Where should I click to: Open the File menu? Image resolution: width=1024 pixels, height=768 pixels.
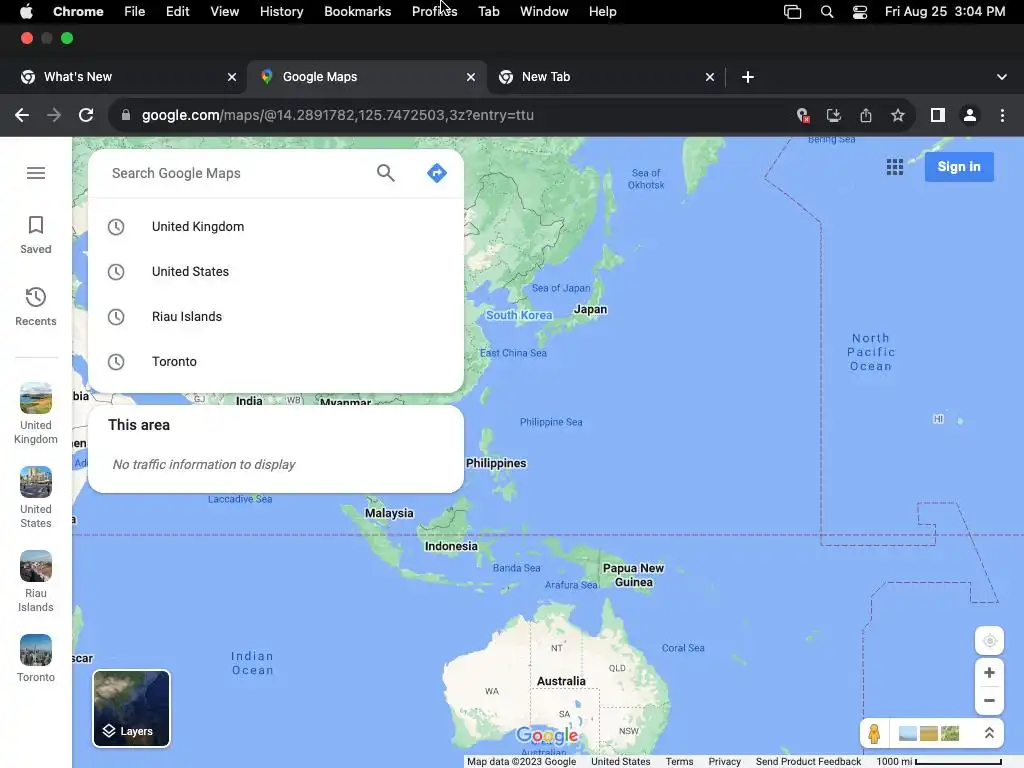point(135,12)
